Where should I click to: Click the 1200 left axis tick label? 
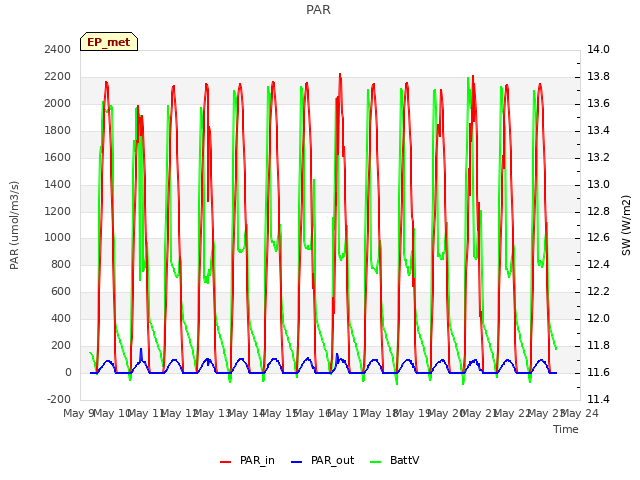58,211
